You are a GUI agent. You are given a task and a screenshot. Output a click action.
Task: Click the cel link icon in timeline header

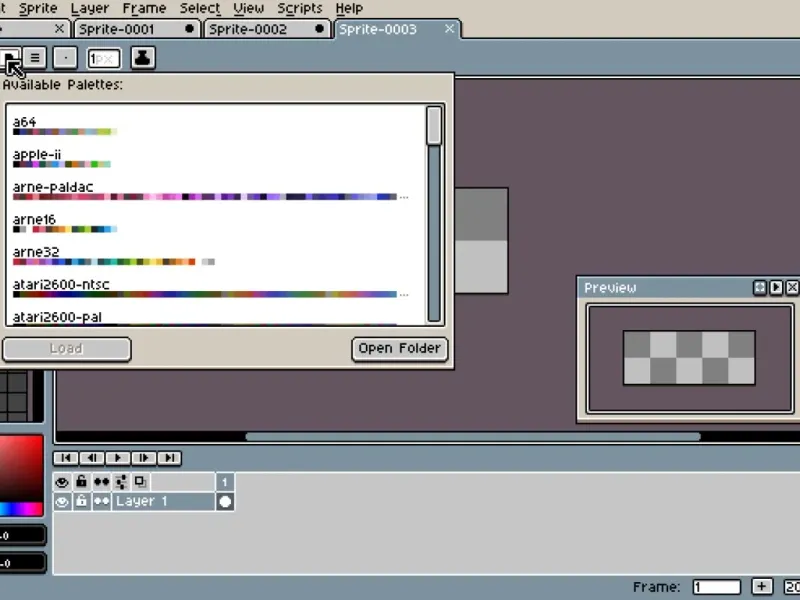coord(140,482)
